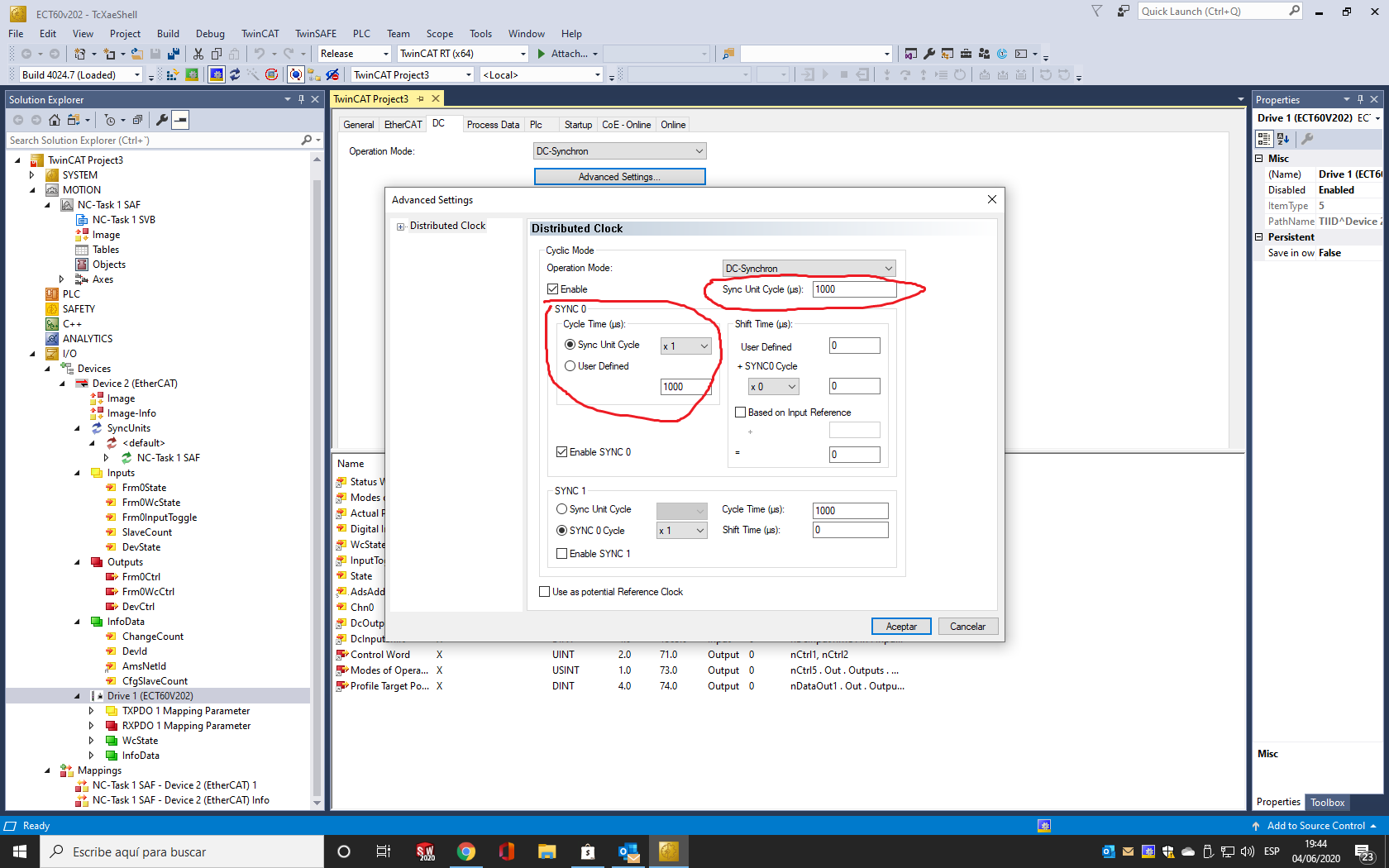The image size is (1389, 868).
Task: Switch to the EtherCAT tab
Action: (403, 125)
